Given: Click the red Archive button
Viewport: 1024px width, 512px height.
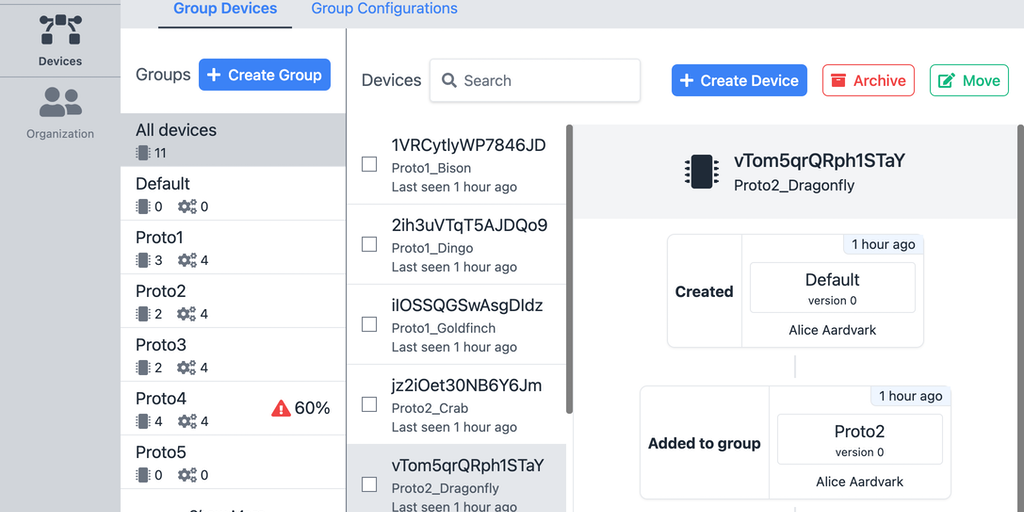Looking at the screenshot, I should pos(868,81).
